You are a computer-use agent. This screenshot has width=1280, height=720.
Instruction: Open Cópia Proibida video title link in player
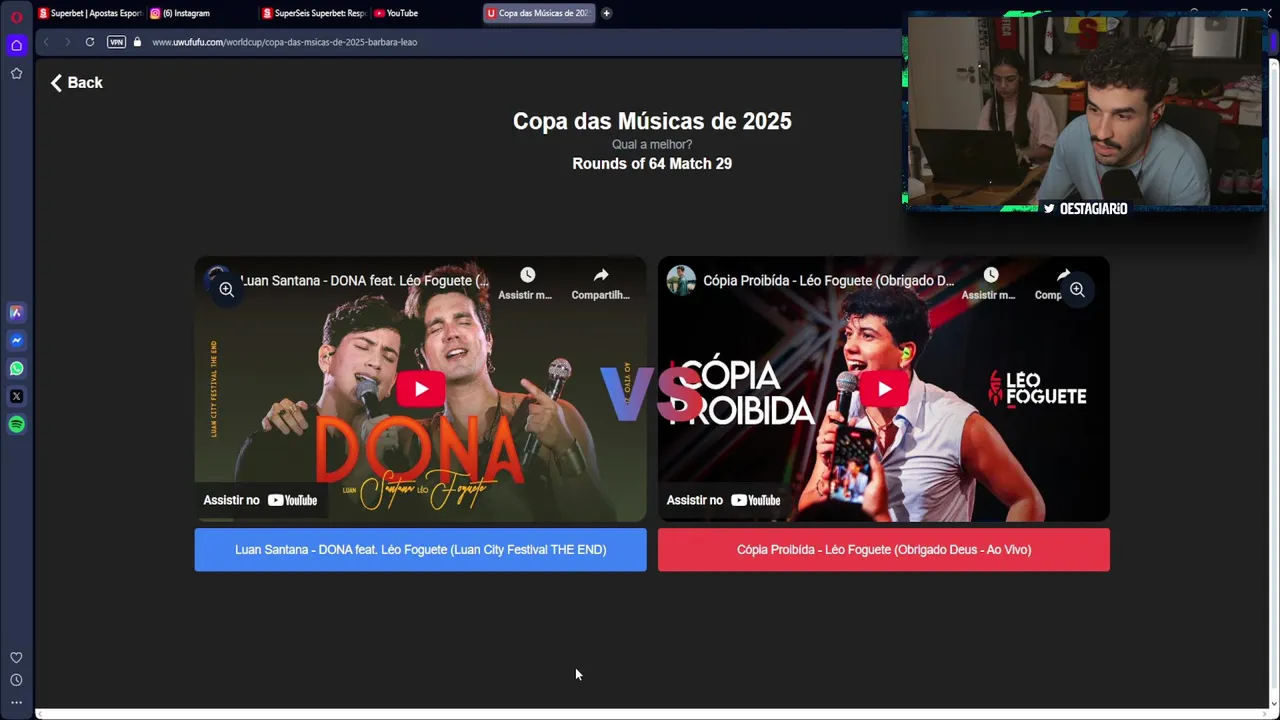coord(828,281)
